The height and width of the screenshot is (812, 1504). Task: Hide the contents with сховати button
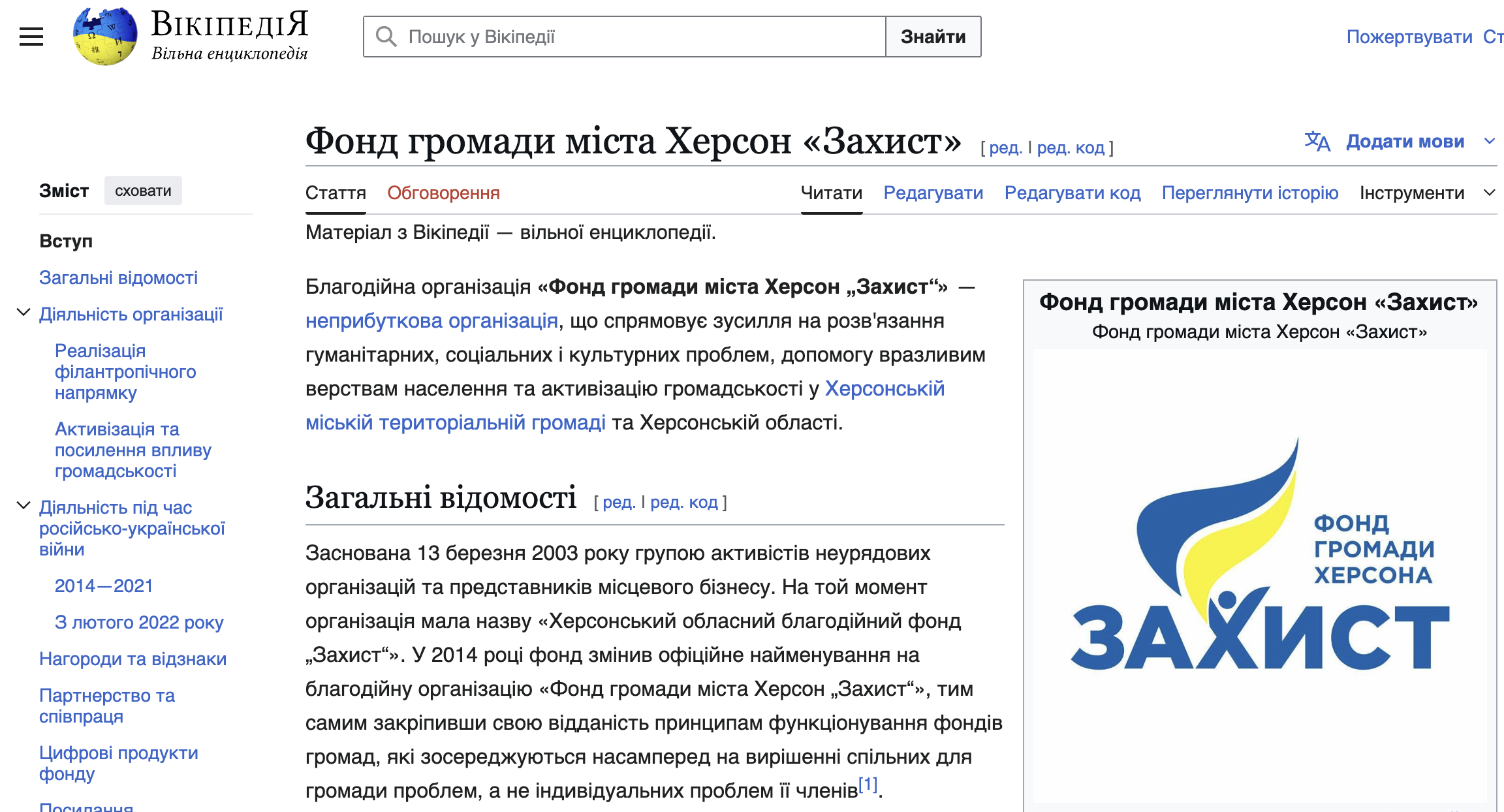[x=143, y=191]
